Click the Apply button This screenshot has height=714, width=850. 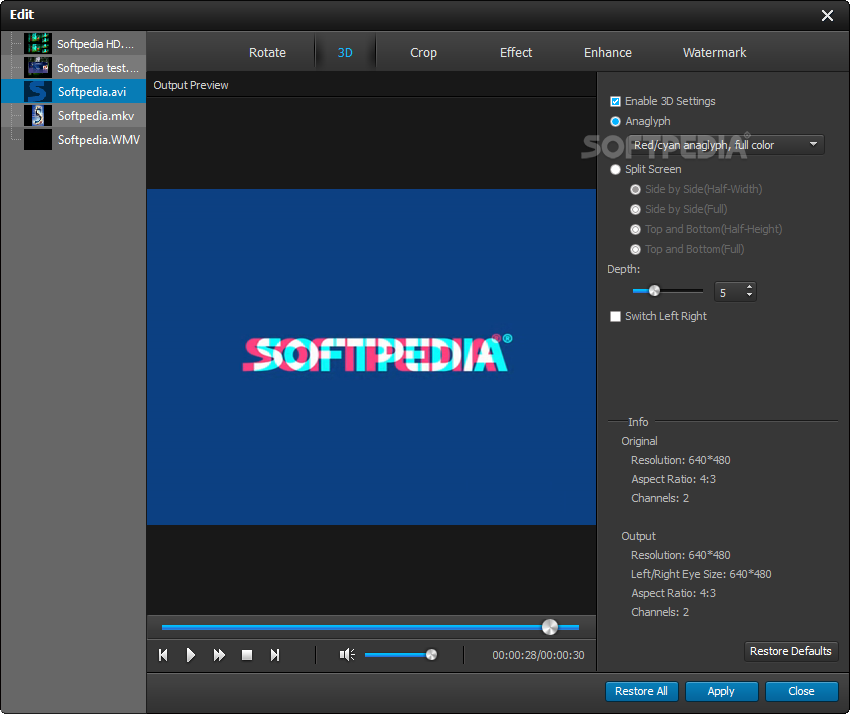(721, 691)
